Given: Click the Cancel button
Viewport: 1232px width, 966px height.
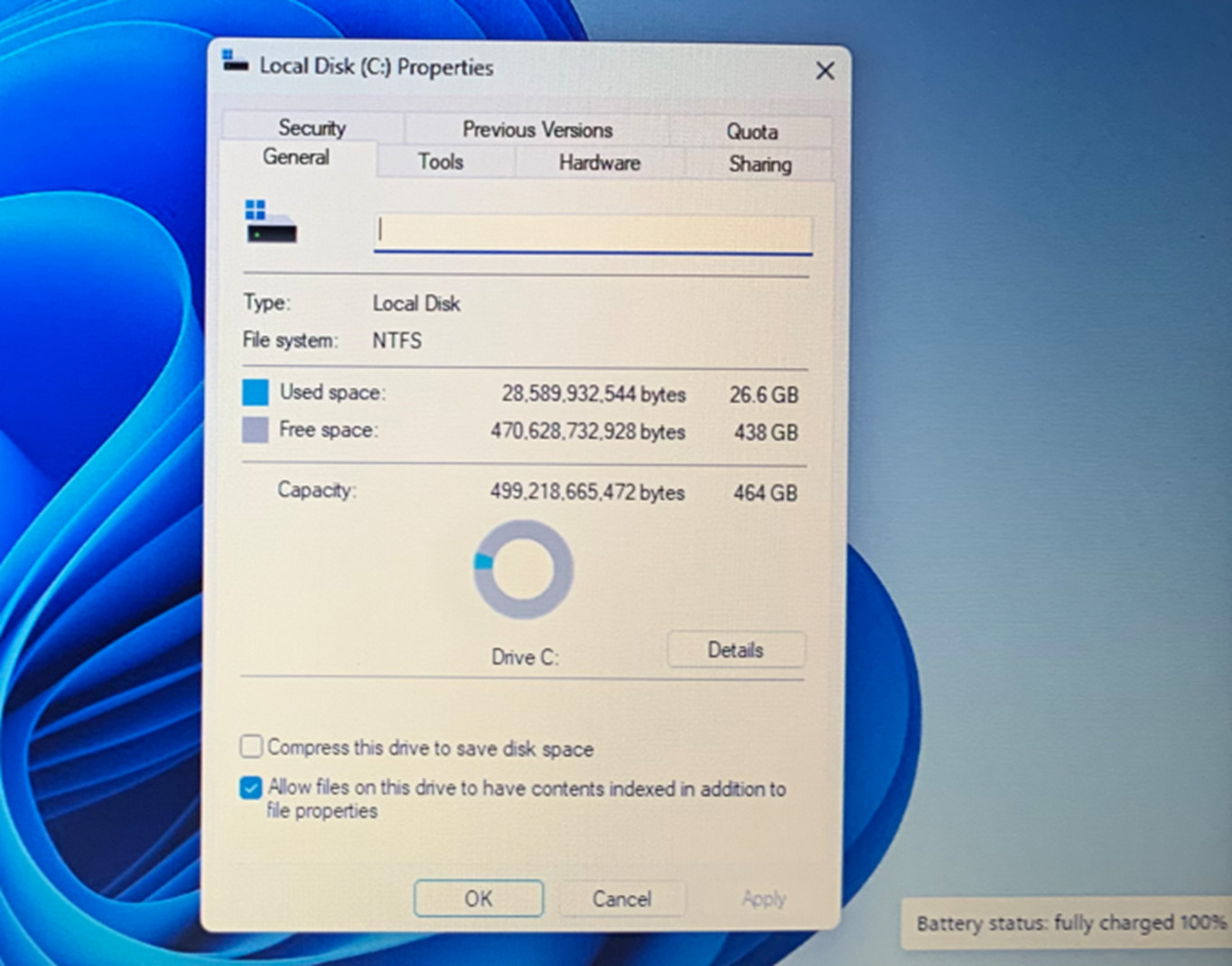Looking at the screenshot, I should [x=622, y=898].
